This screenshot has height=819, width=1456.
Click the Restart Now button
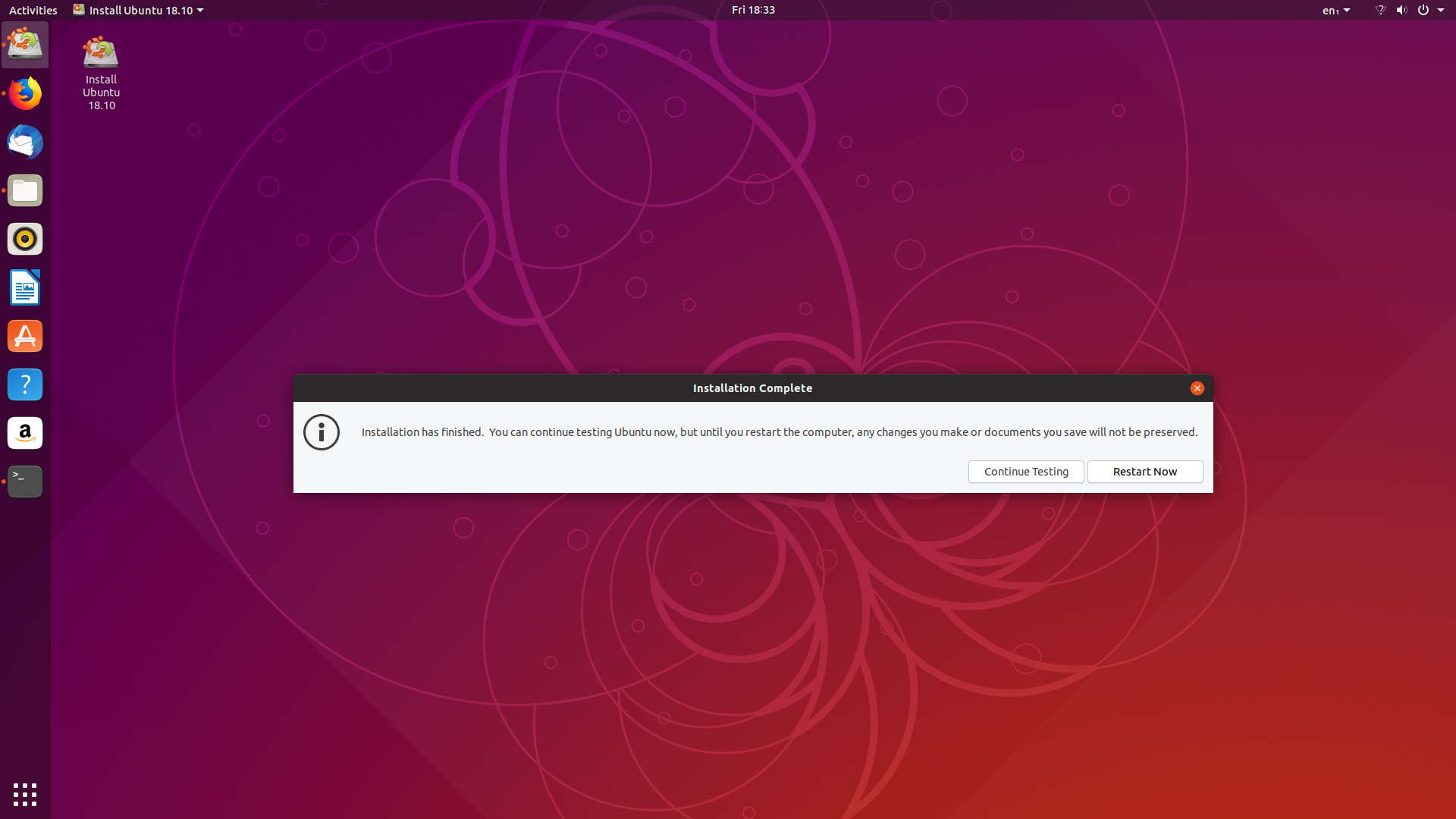click(1144, 472)
